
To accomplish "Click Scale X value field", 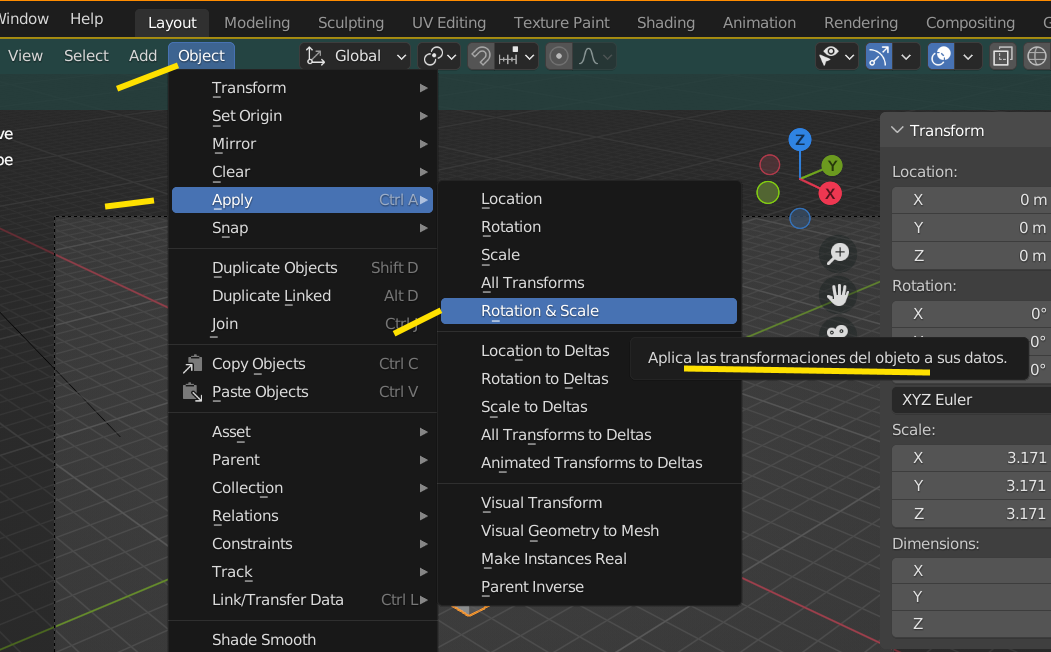I will click(971, 458).
